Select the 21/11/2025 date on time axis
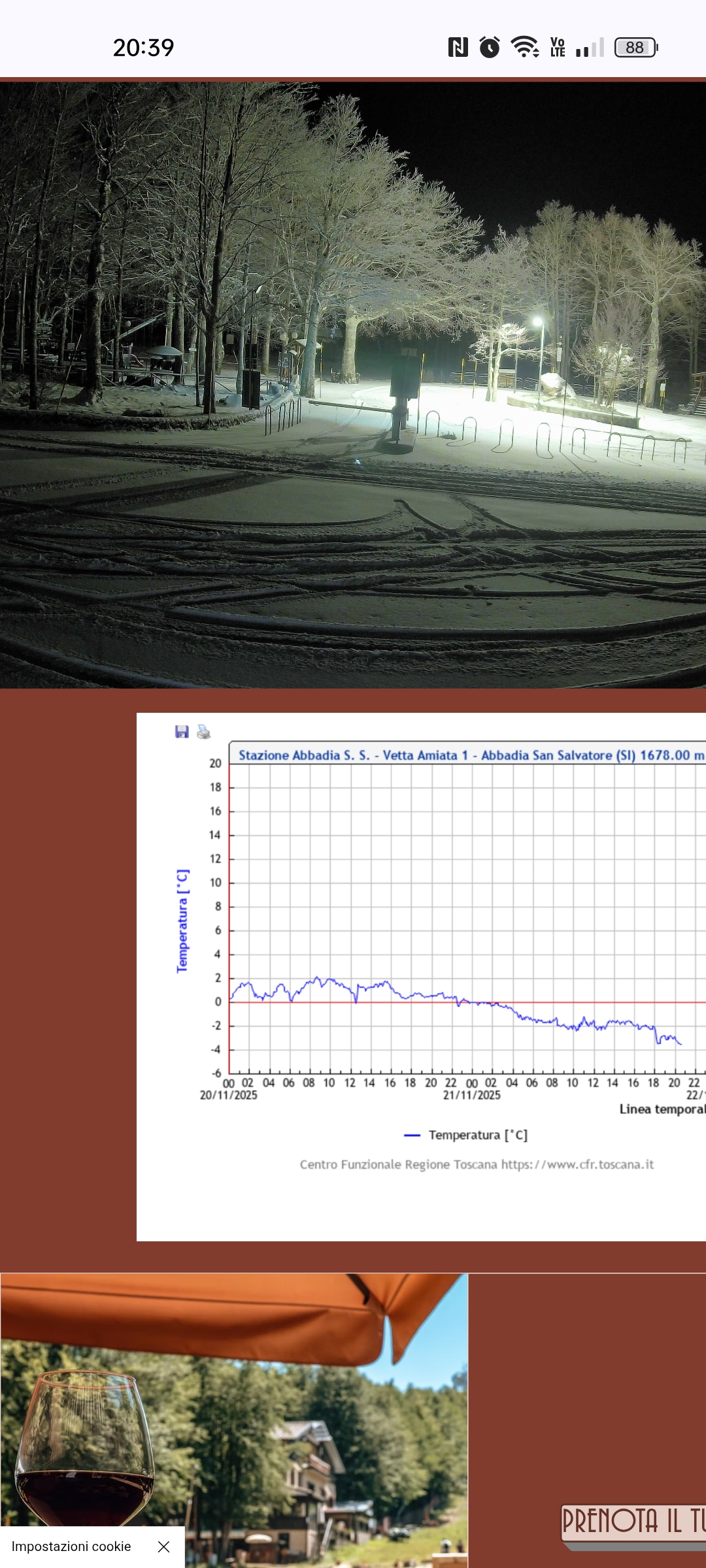The width and height of the screenshot is (706, 1568). tap(471, 1095)
